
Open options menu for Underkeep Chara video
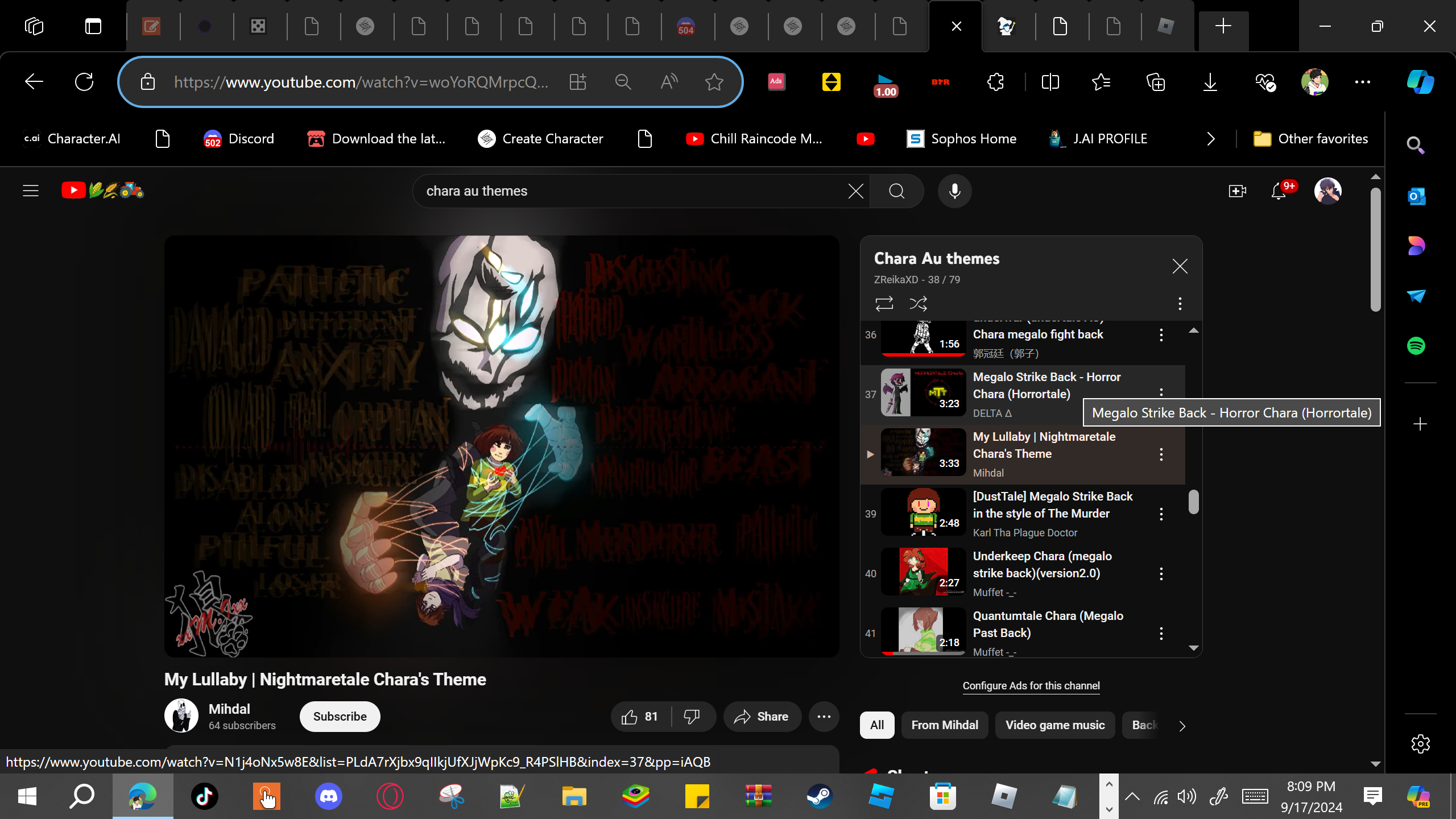[x=1161, y=574]
